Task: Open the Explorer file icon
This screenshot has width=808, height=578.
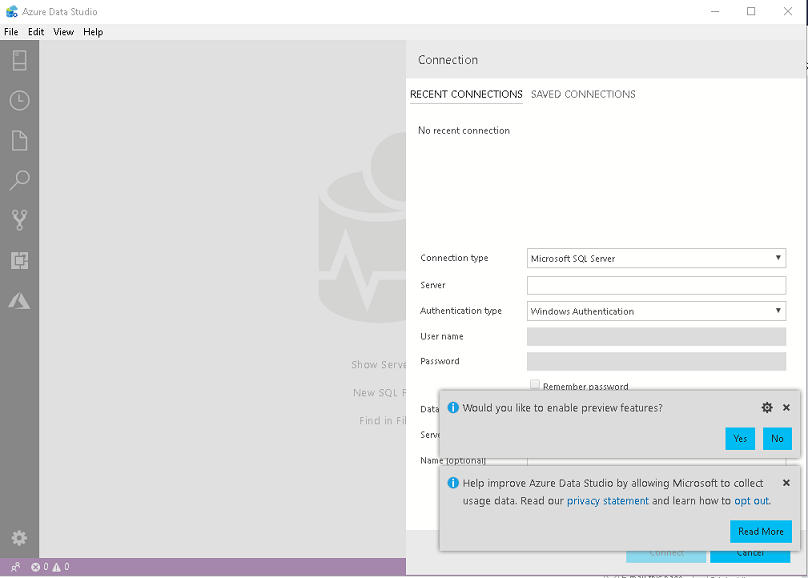Action: pyautogui.click(x=19, y=140)
